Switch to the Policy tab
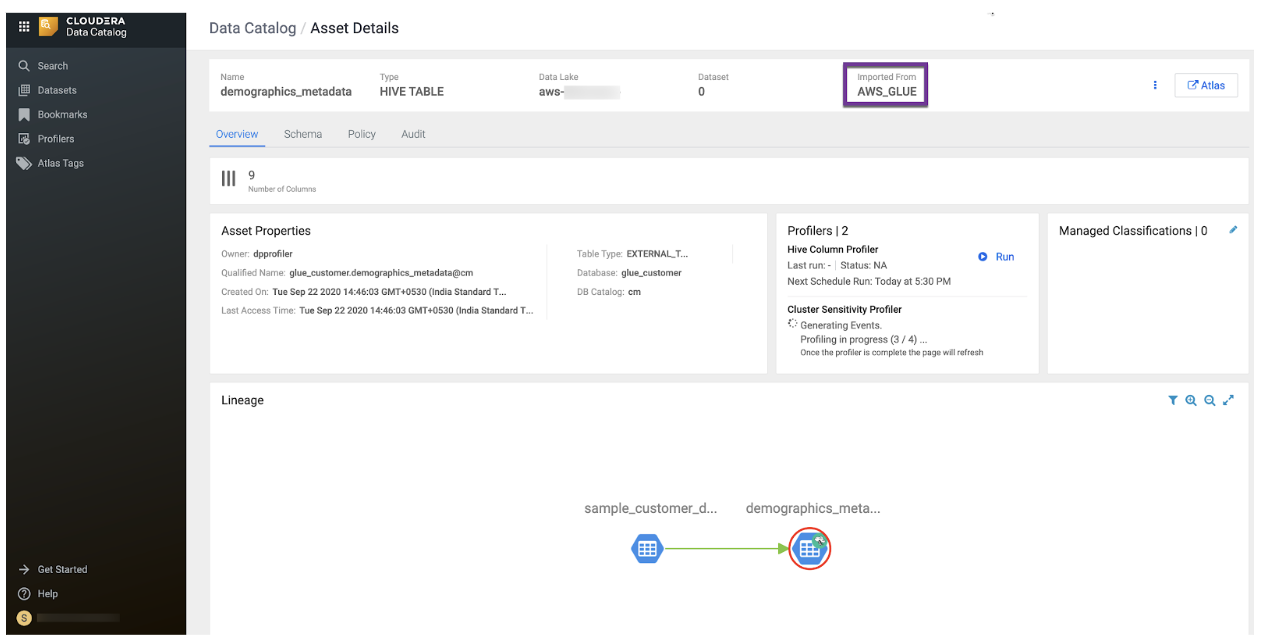This screenshot has height=642, width=1262. point(361,134)
